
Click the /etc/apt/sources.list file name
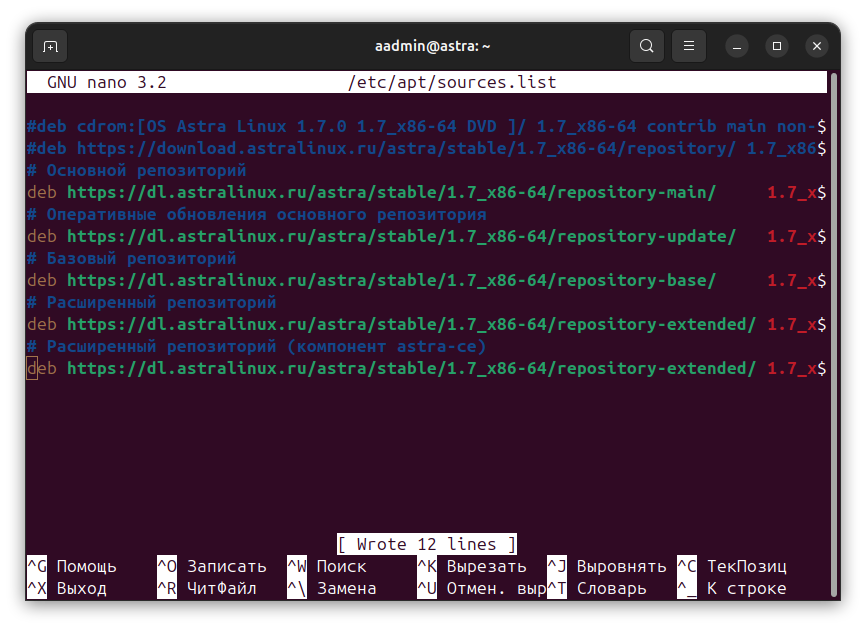tap(452, 82)
